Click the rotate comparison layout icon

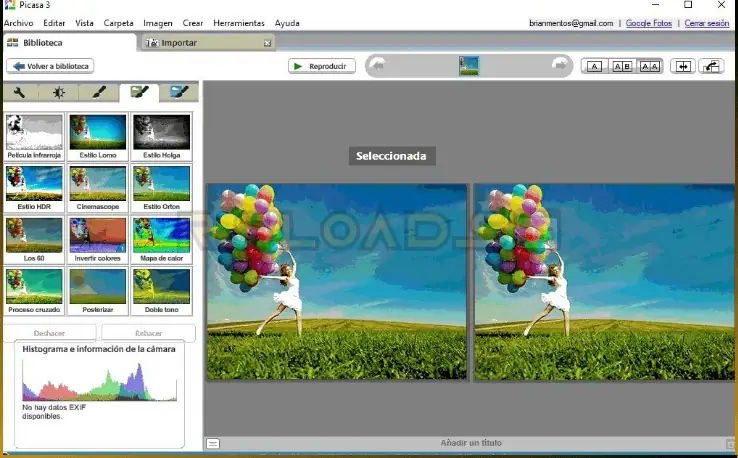pyautogui.click(x=712, y=66)
